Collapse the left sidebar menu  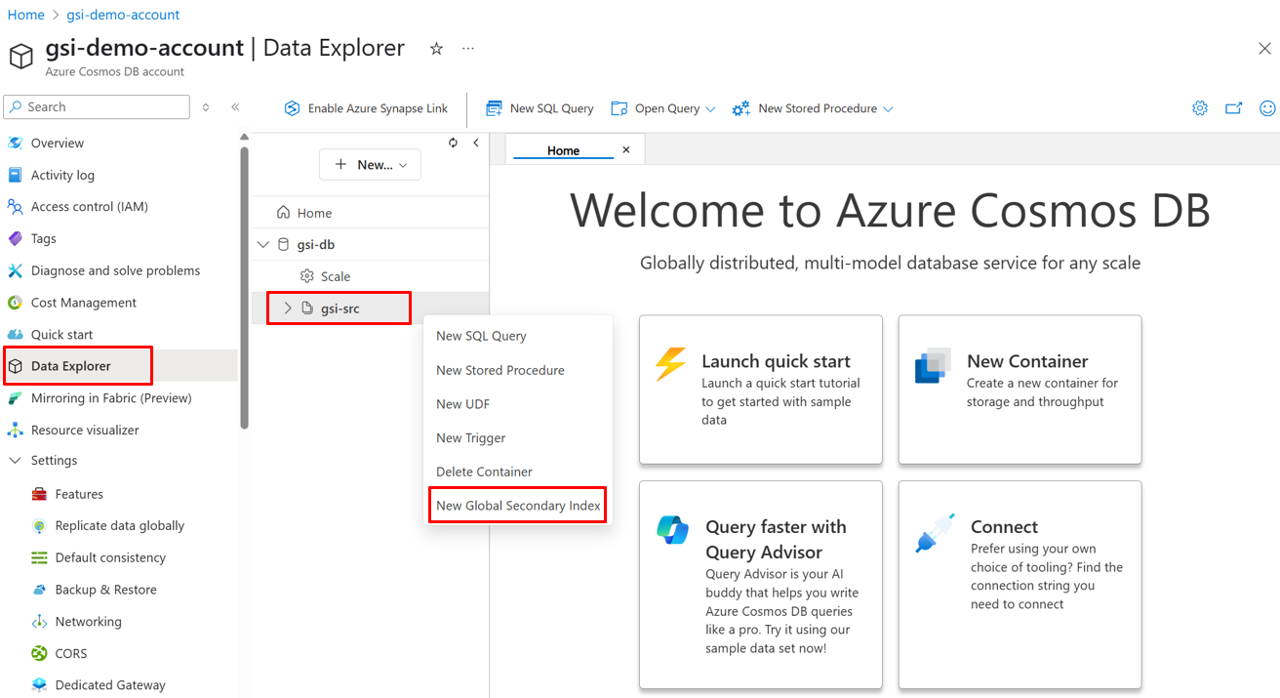[235, 107]
